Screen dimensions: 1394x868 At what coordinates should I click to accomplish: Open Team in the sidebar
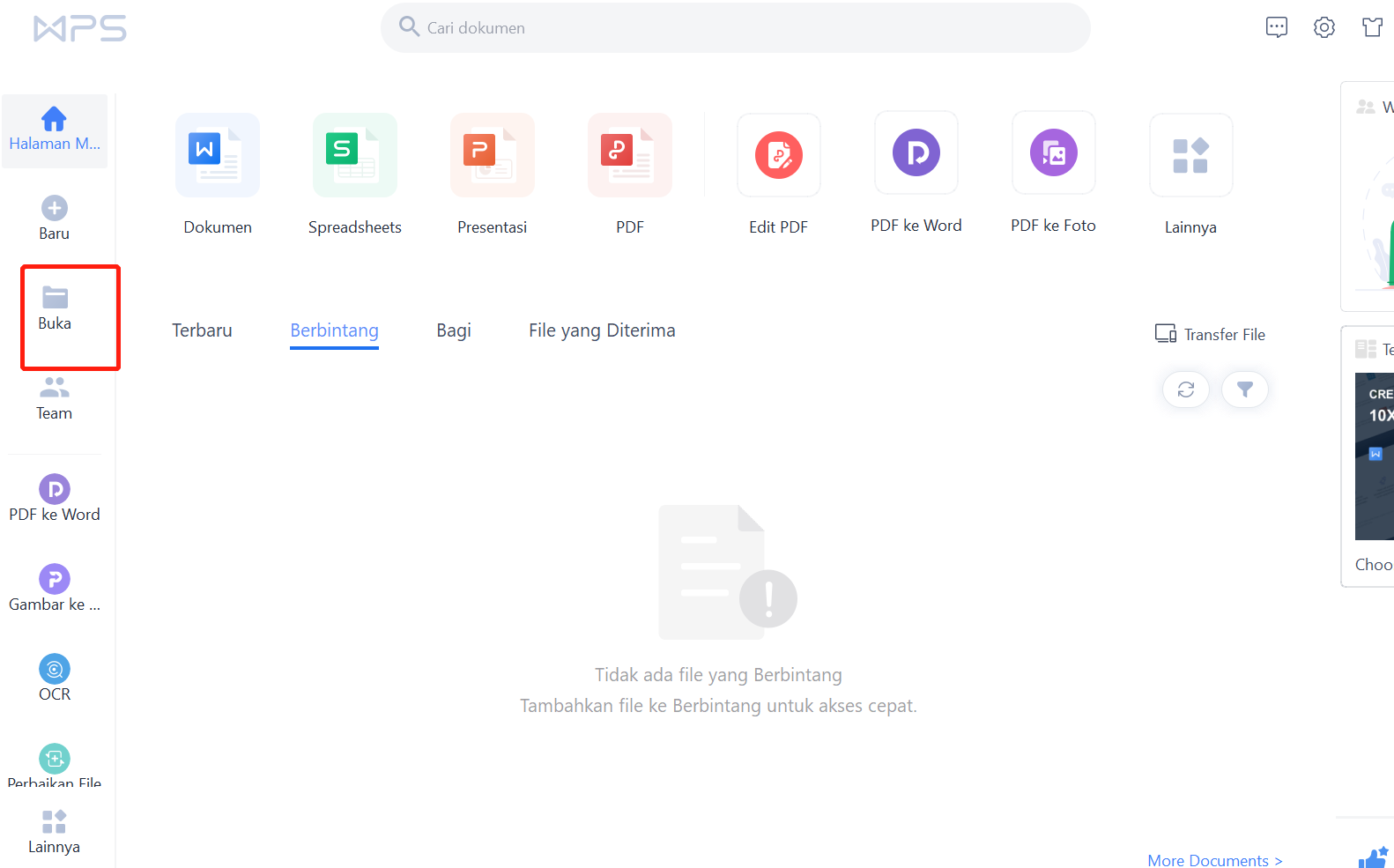click(x=55, y=398)
